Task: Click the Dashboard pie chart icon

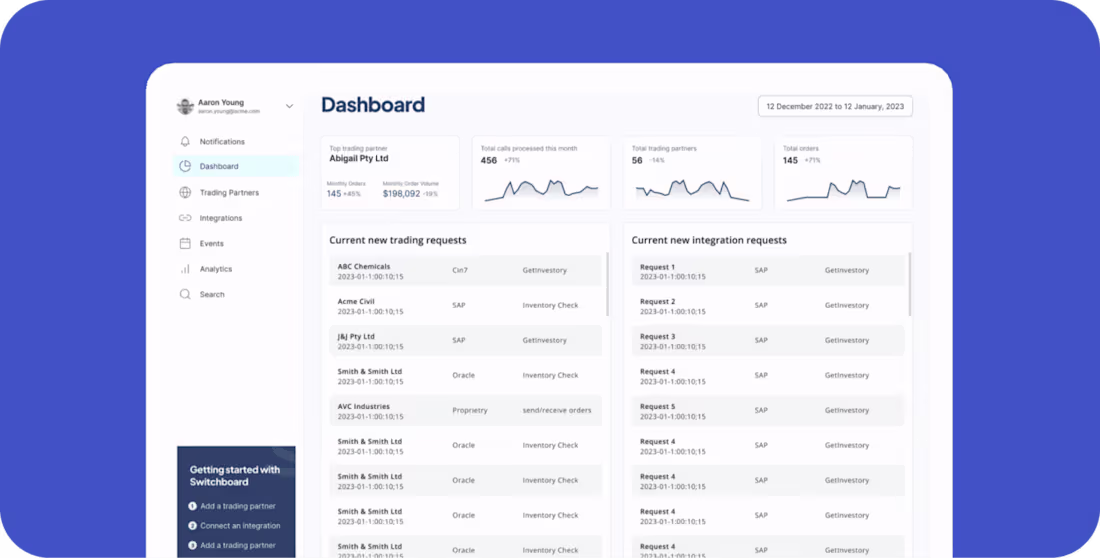Action: coord(185,166)
